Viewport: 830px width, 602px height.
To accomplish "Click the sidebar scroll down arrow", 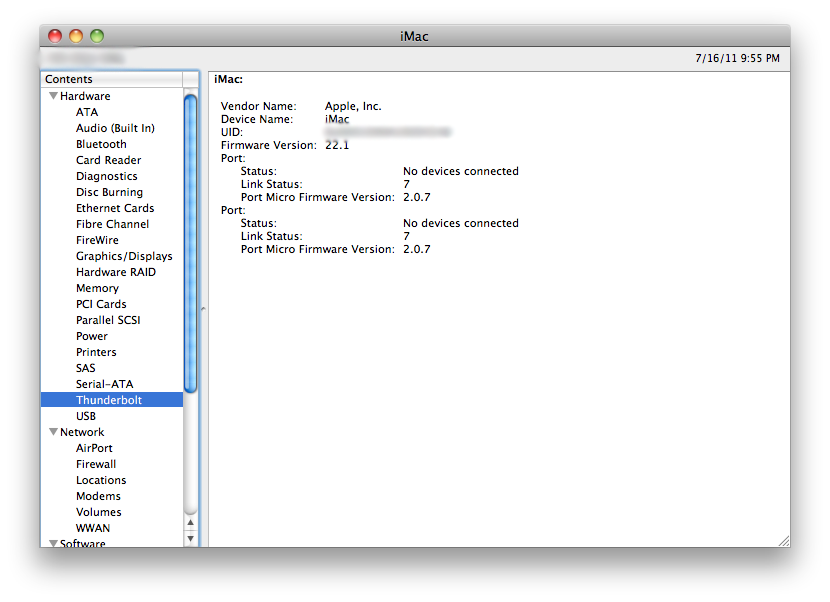I will pyautogui.click(x=191, y=538).
